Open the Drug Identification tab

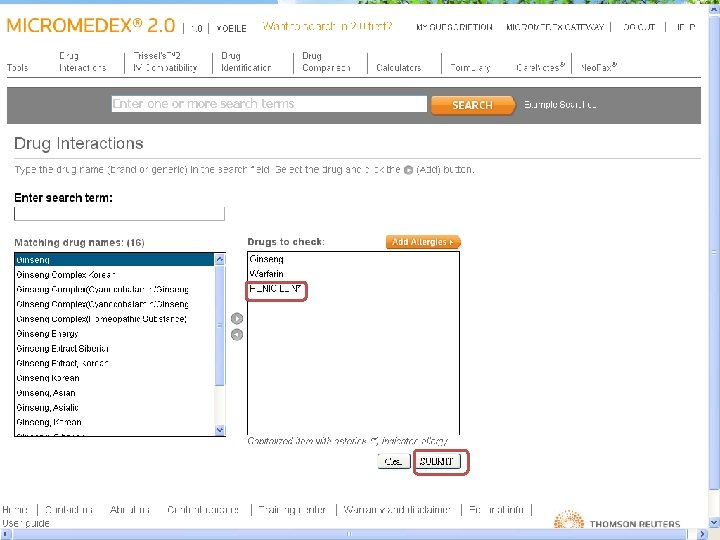point(246,62)
